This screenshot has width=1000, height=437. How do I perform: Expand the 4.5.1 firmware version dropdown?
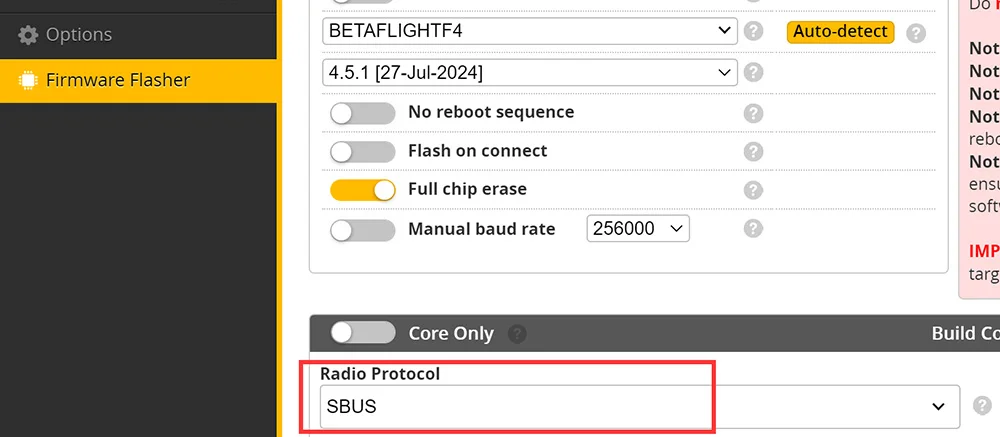click(x=530, y=72)
